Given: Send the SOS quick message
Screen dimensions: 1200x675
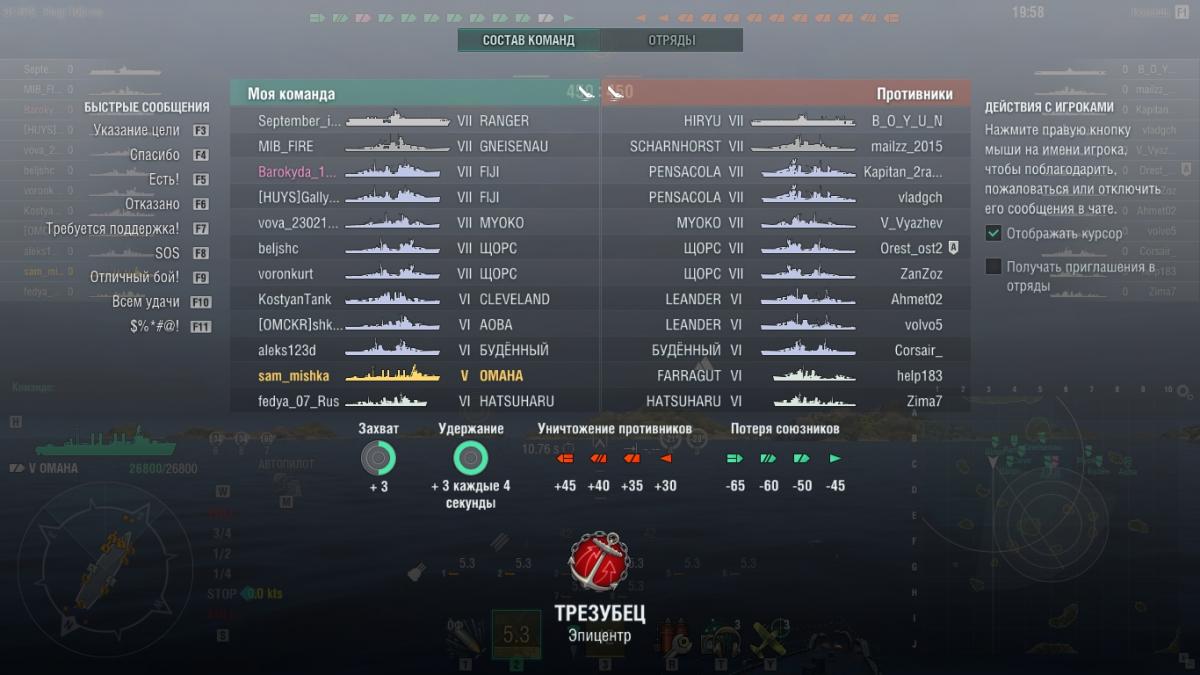Looking at the screenshot, I should (x=167, y=253).
